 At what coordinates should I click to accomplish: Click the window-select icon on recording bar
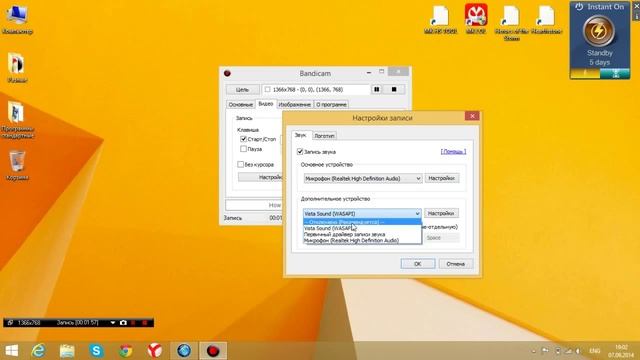pyautogui.click(x=10, y=322)
